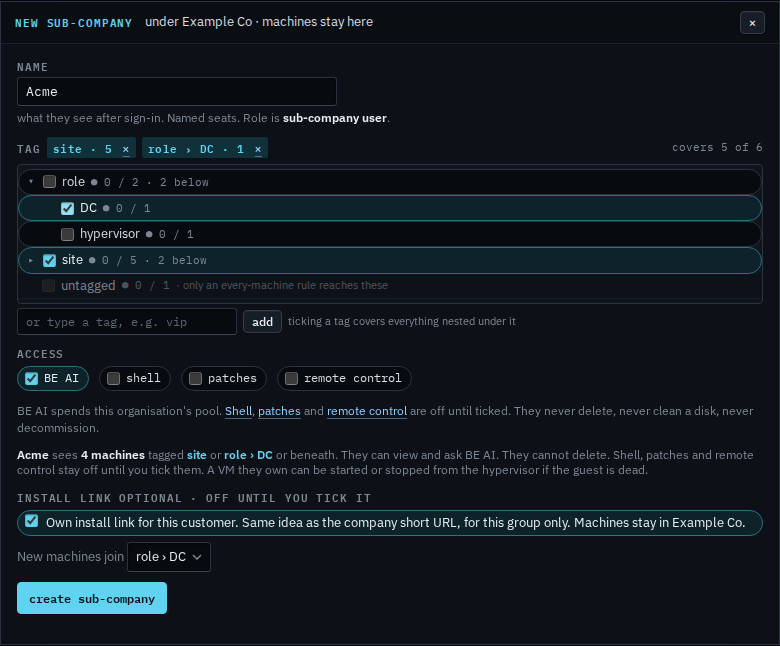Viewport: 780px width, 646px height.
Task: Enable patches access
Action: (195, 378)
